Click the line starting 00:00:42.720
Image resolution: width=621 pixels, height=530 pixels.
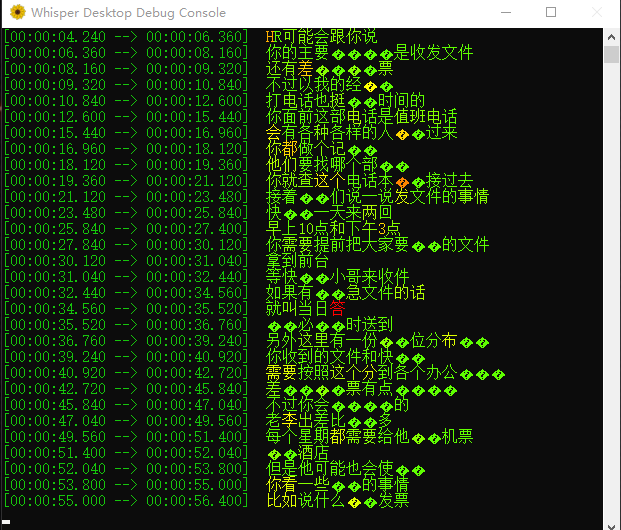(230, 389)
